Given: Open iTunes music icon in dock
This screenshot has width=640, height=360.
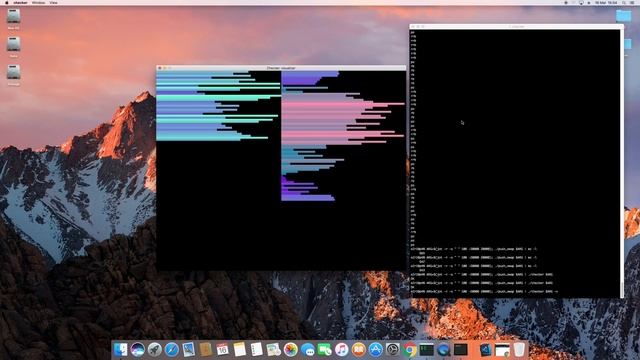Looking at the screenshot, I should point(342,350).
